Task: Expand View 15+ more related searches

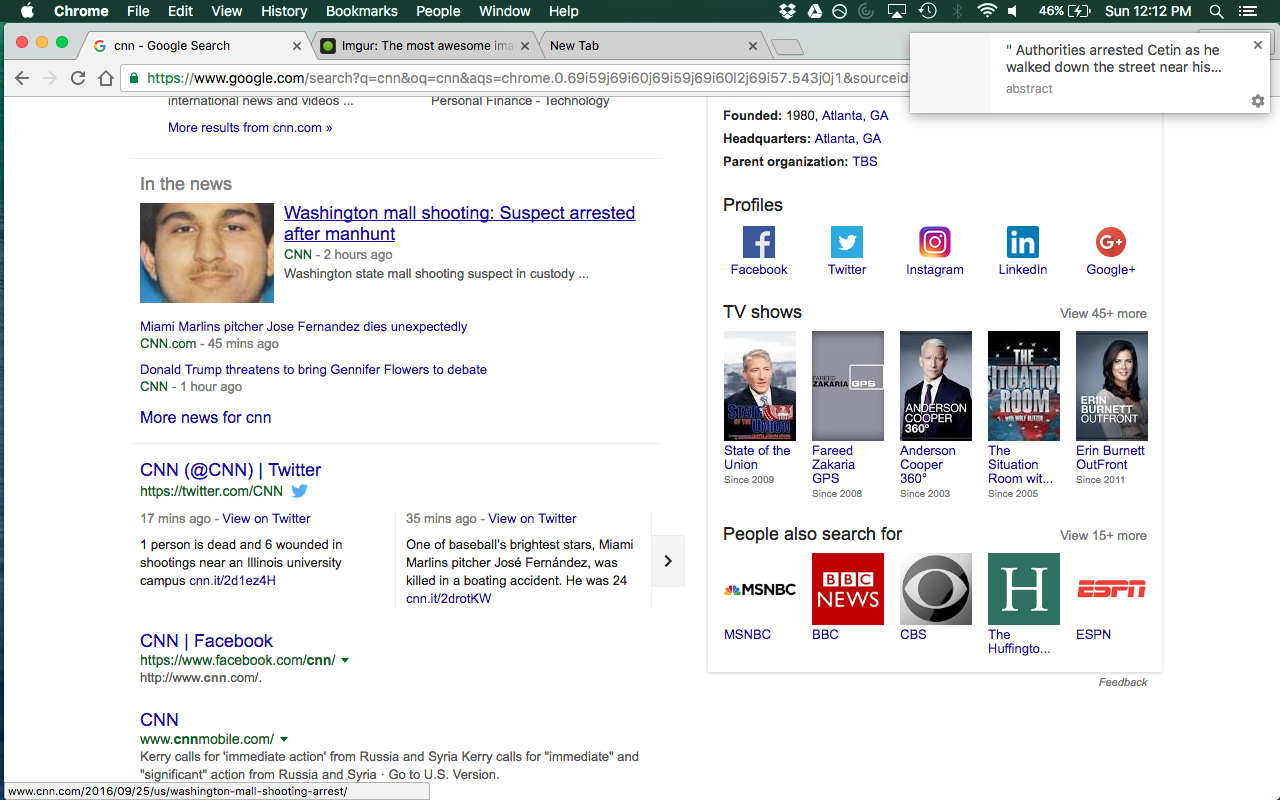Action: pos(1103,535)
